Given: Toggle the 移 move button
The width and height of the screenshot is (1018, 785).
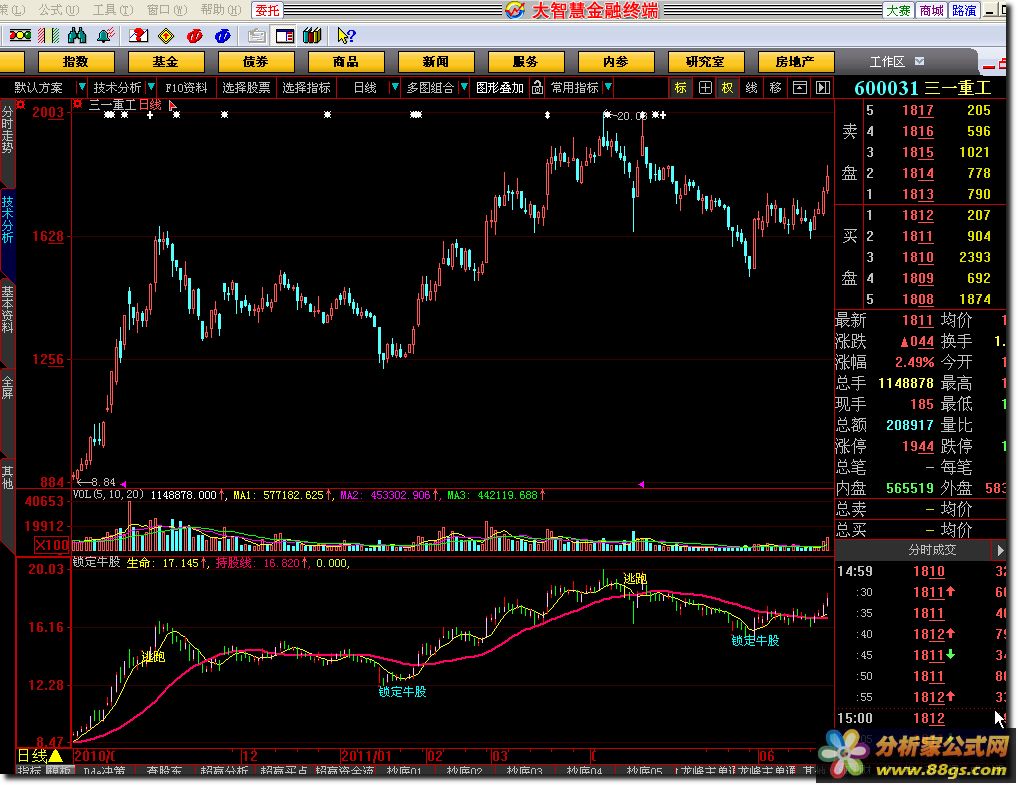Looking at the screenshot, I should [x=775, y=87].
